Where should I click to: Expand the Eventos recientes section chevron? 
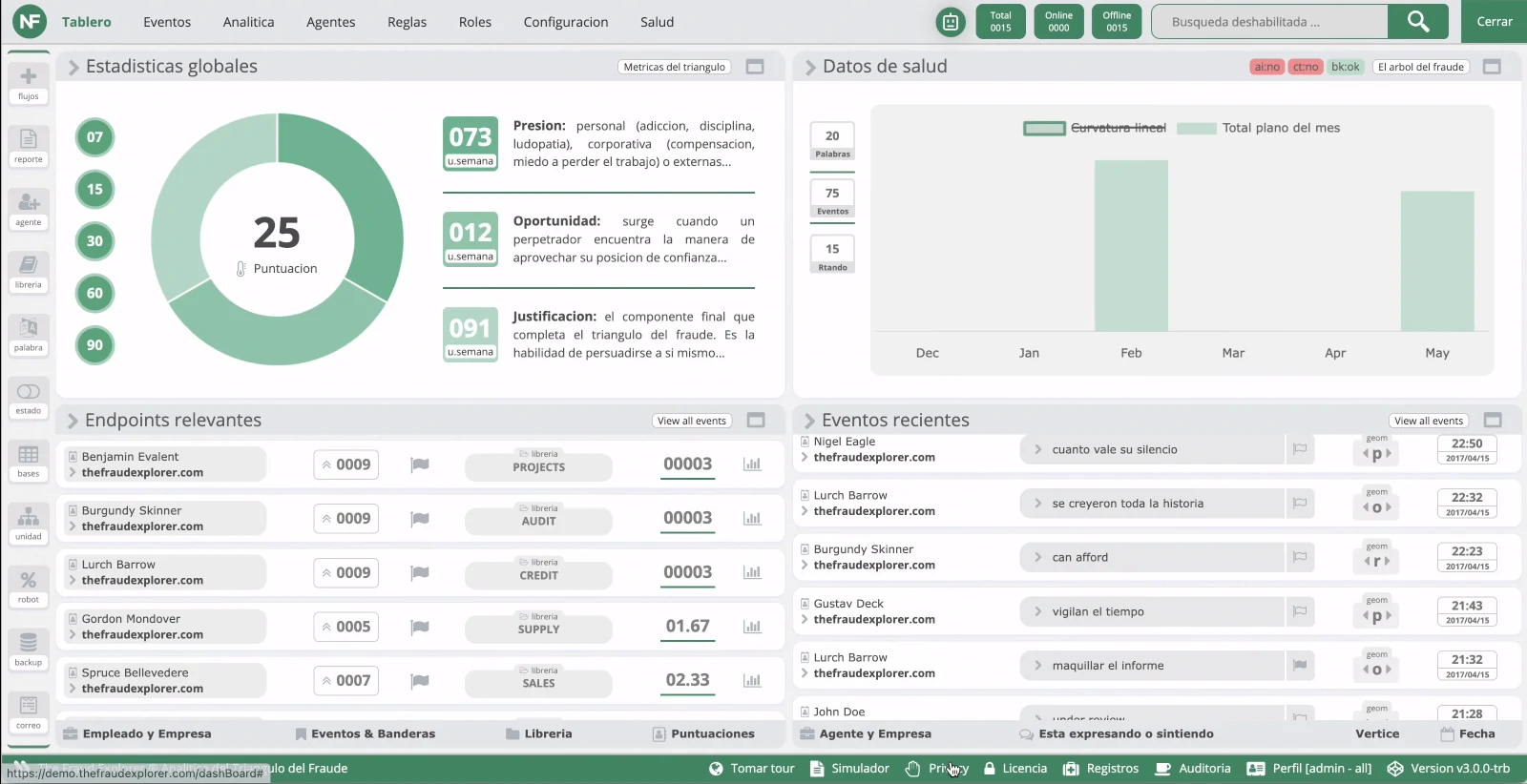[809, 421]
